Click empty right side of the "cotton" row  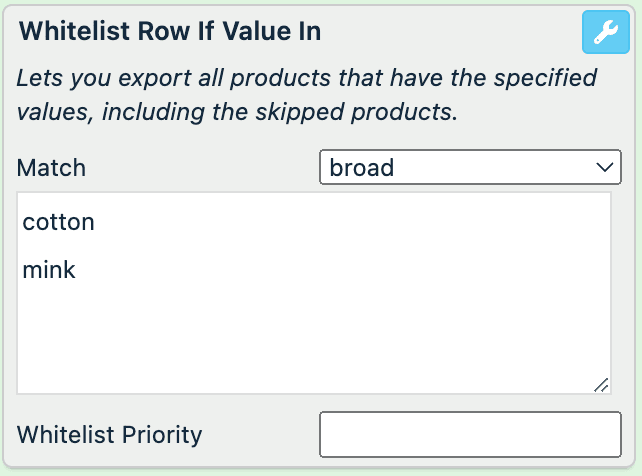400,222
